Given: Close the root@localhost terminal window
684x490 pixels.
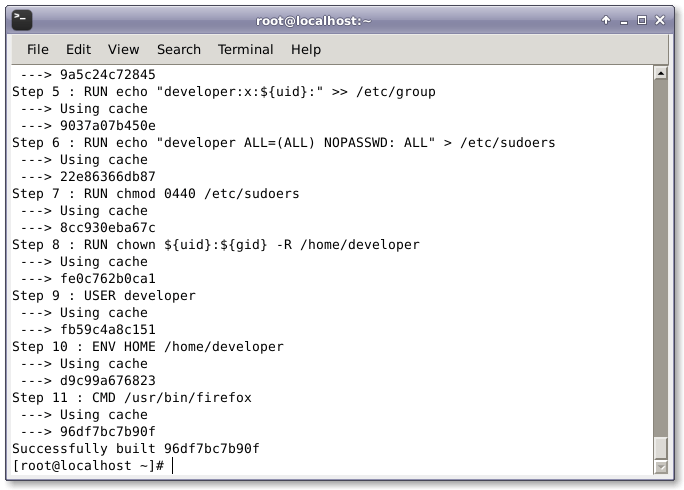Looking at the screenshot, I should coord(661,19).
